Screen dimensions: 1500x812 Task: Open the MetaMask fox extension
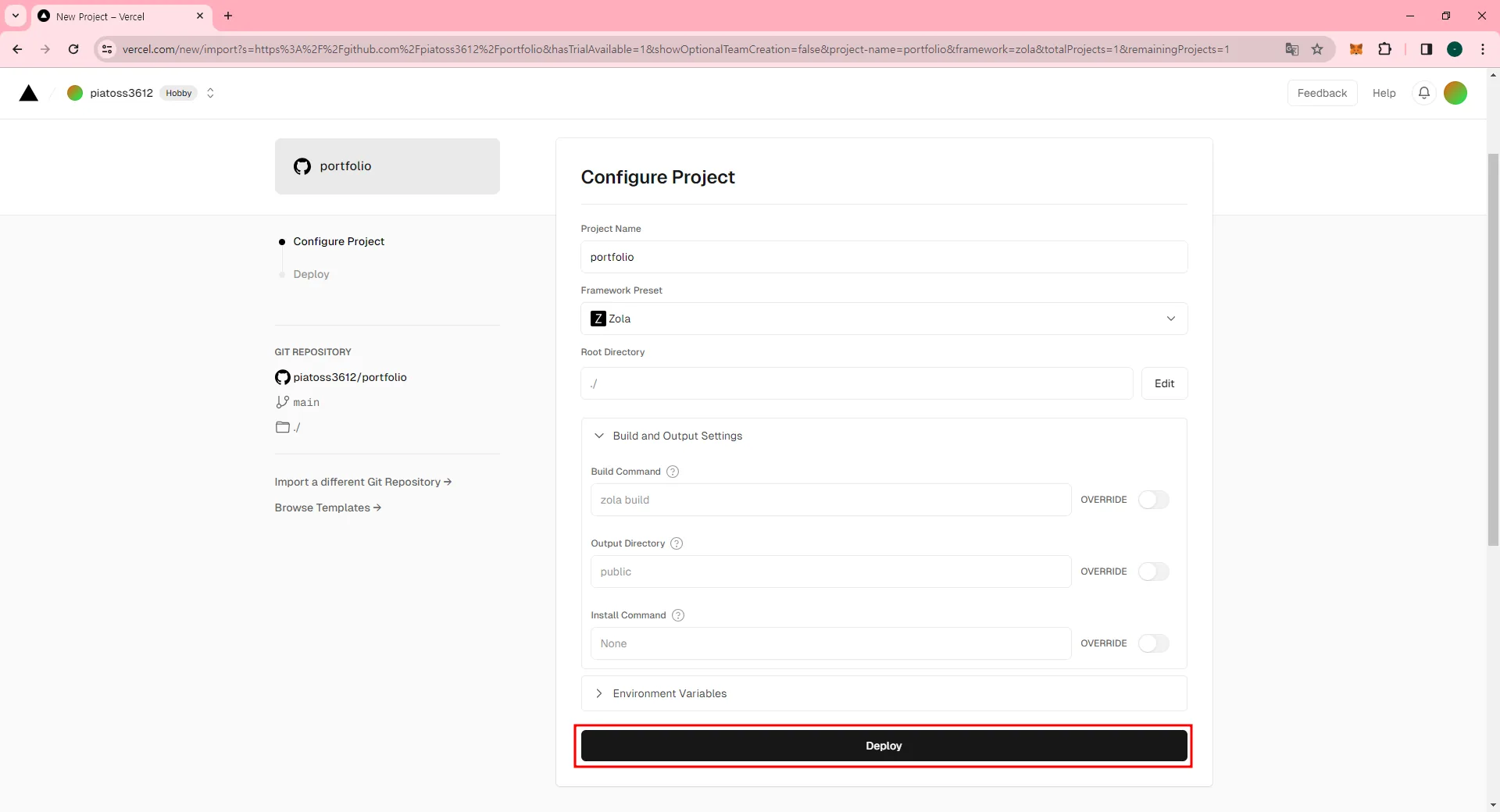1356,49
